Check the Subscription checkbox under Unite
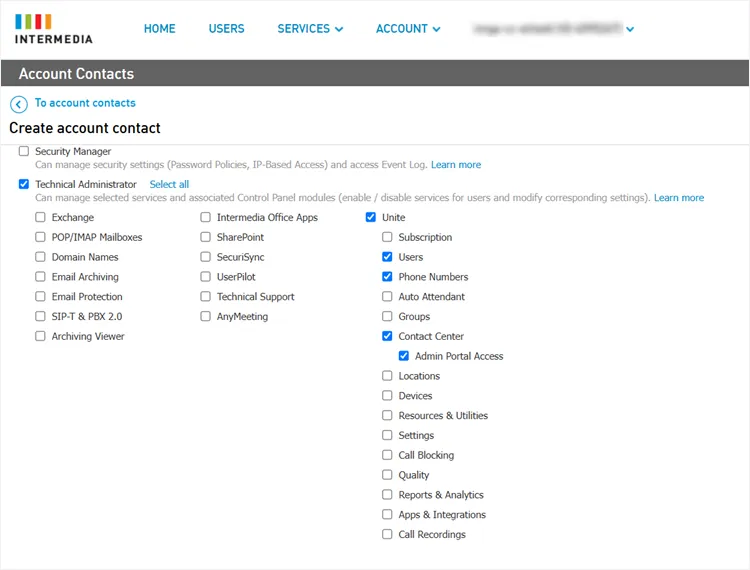Viewport: 750px width, 570px height. (x=387, y=237)
